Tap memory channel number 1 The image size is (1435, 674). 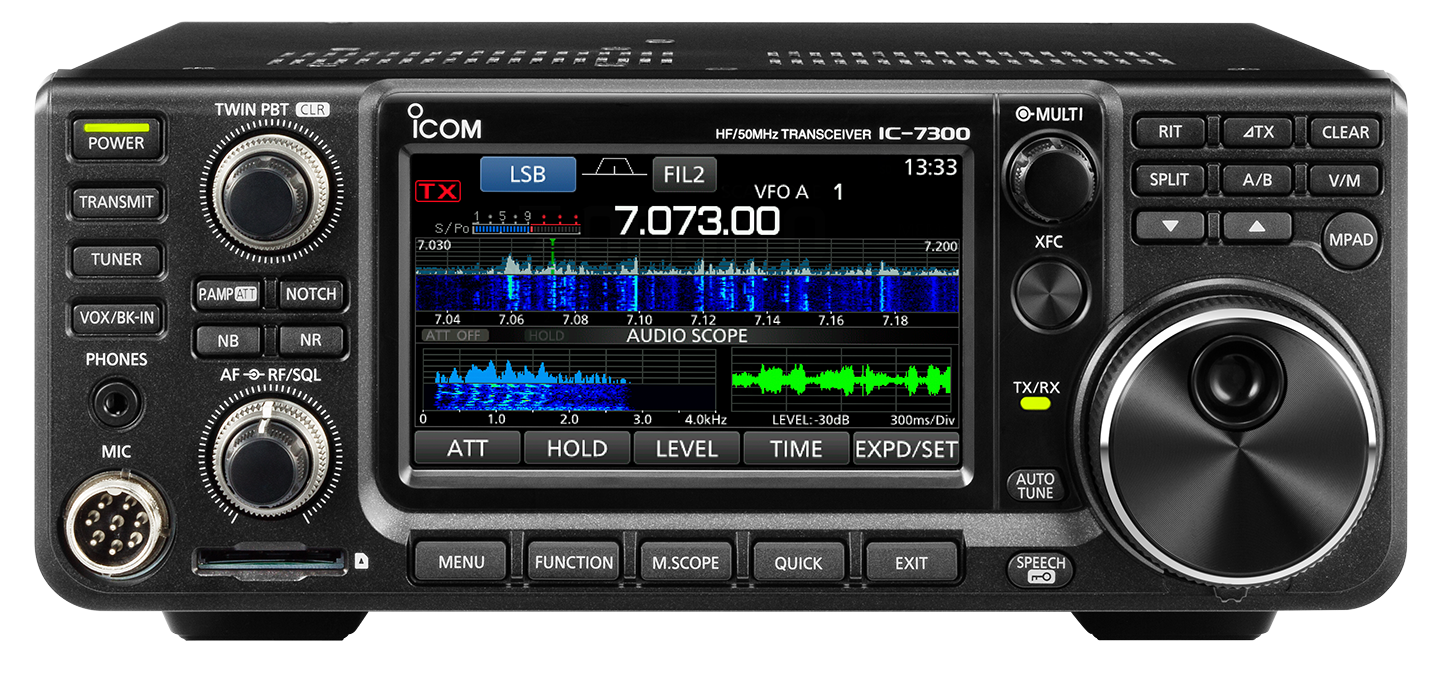click(x=839, y=192)
